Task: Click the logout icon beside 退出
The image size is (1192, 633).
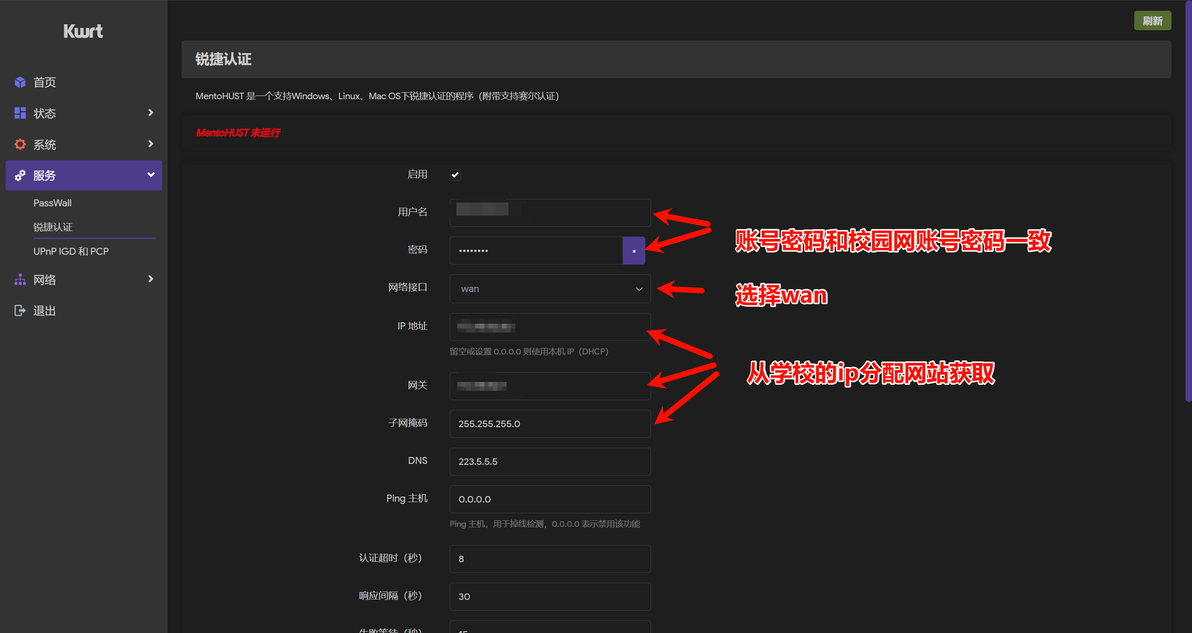Action: 21,311
